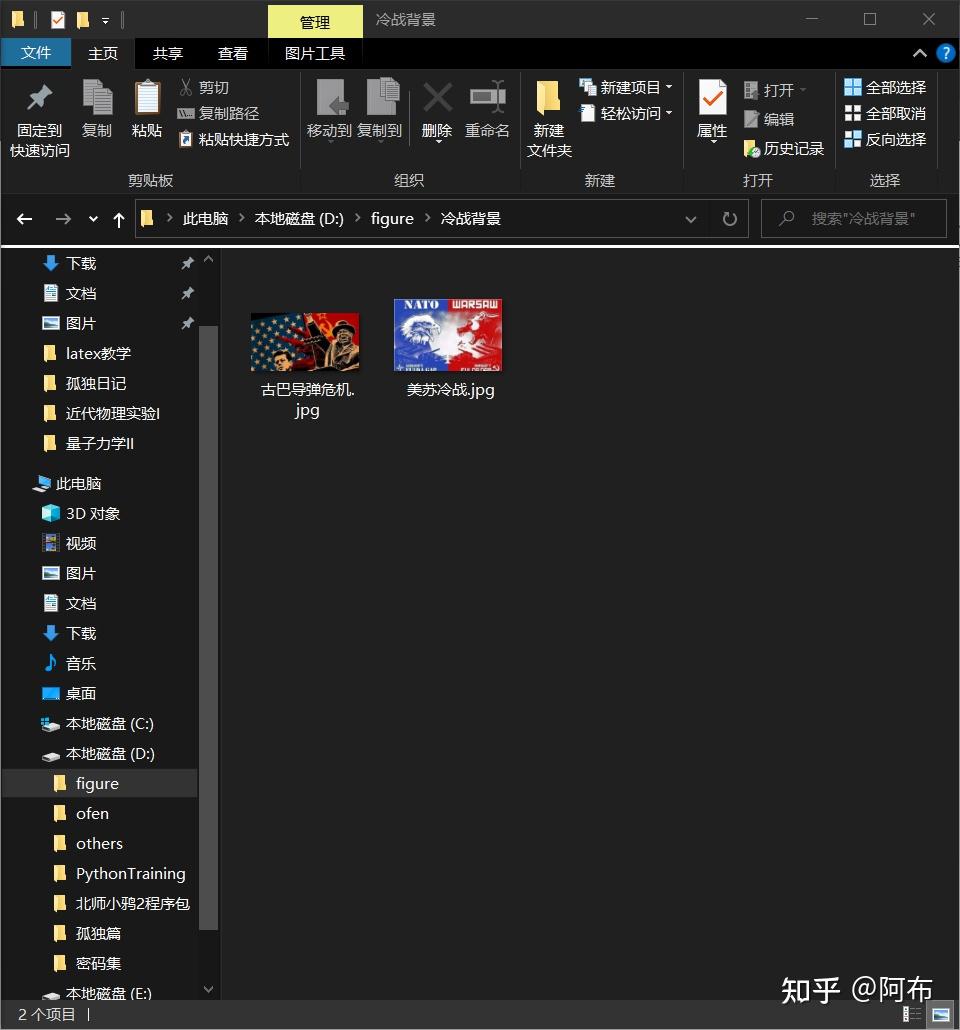The width and height of the screenshot is (960, 1030).
Task: Switch to the View (查看) tab
Action: (233, 53)
